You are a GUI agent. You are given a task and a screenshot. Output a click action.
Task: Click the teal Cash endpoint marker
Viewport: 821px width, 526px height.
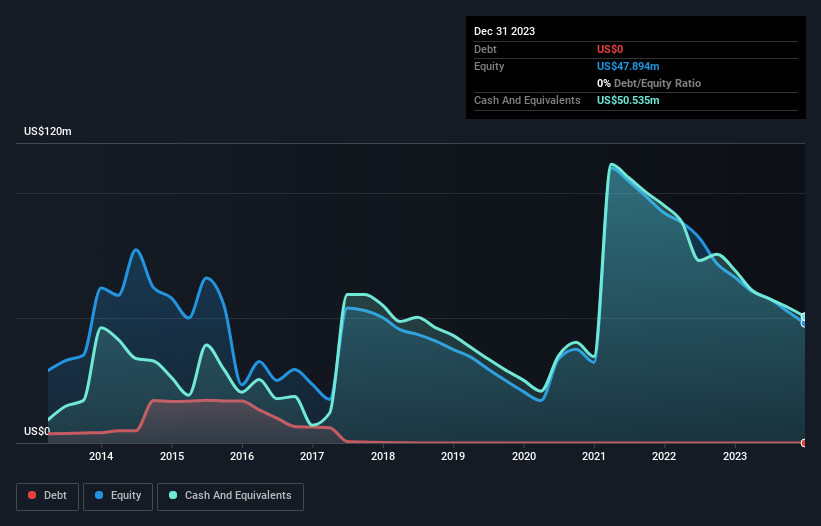pyautogui.click(x=804, y=316)
